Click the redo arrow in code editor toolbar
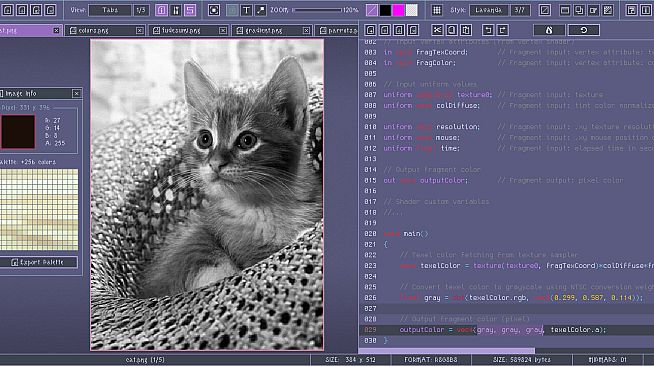Viewport: 654px width, 366px height. 502,30
